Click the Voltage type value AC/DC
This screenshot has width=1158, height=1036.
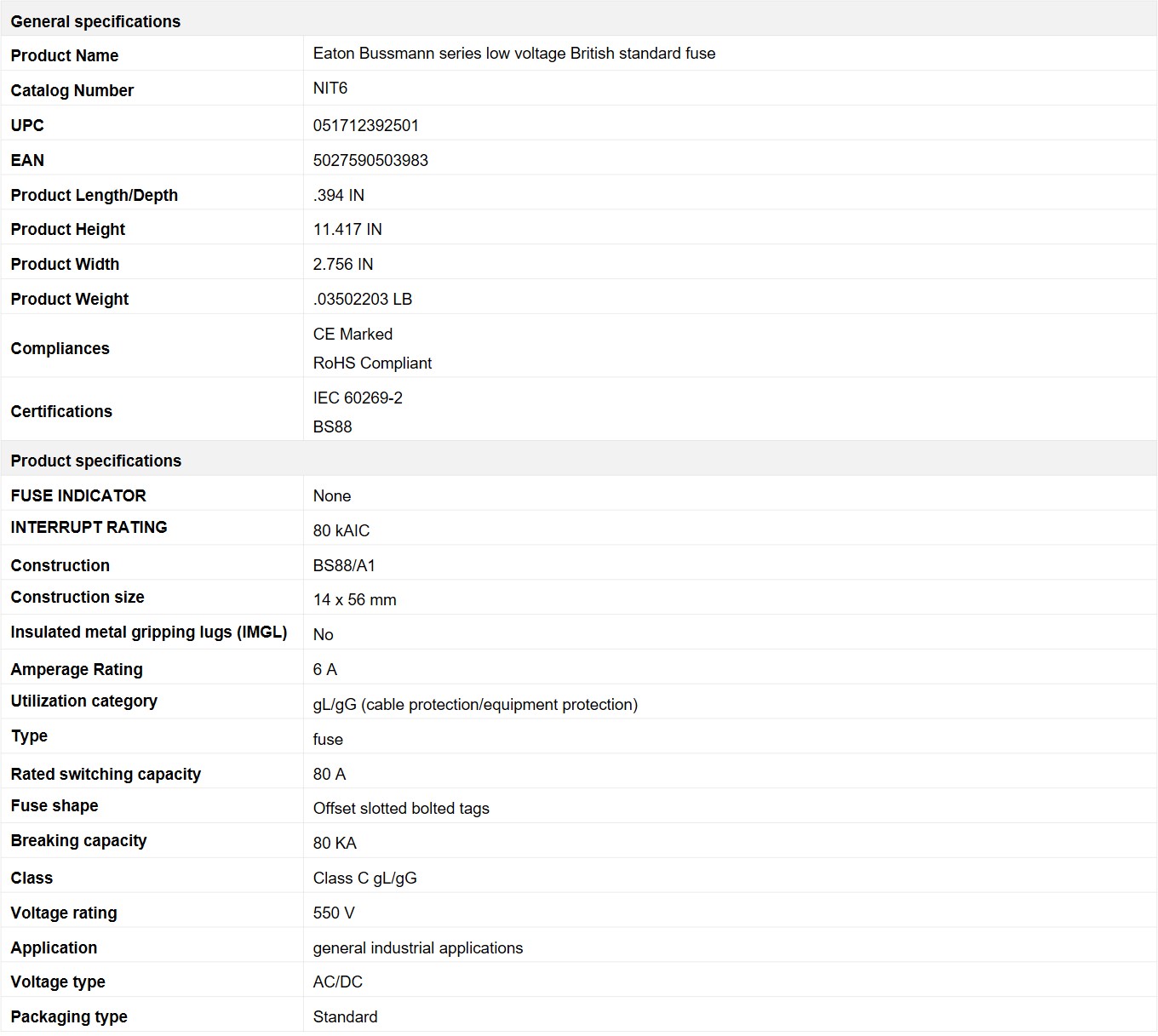click(x=337, y=982)
